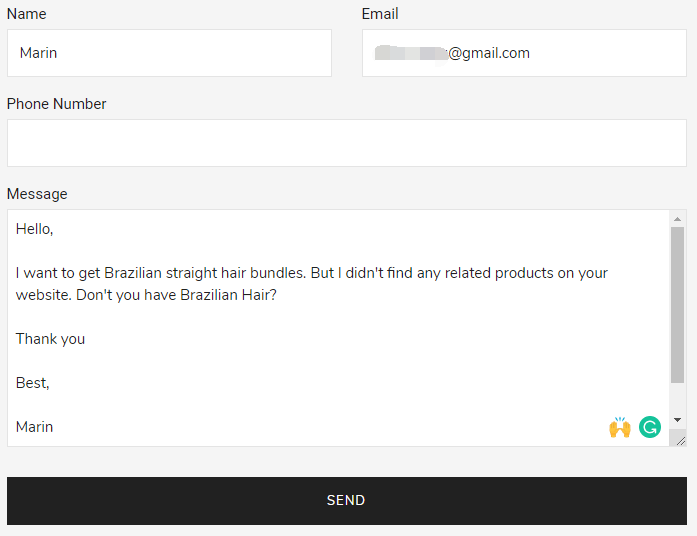
Task: Click the Message label text
Action: coord(37,194)
